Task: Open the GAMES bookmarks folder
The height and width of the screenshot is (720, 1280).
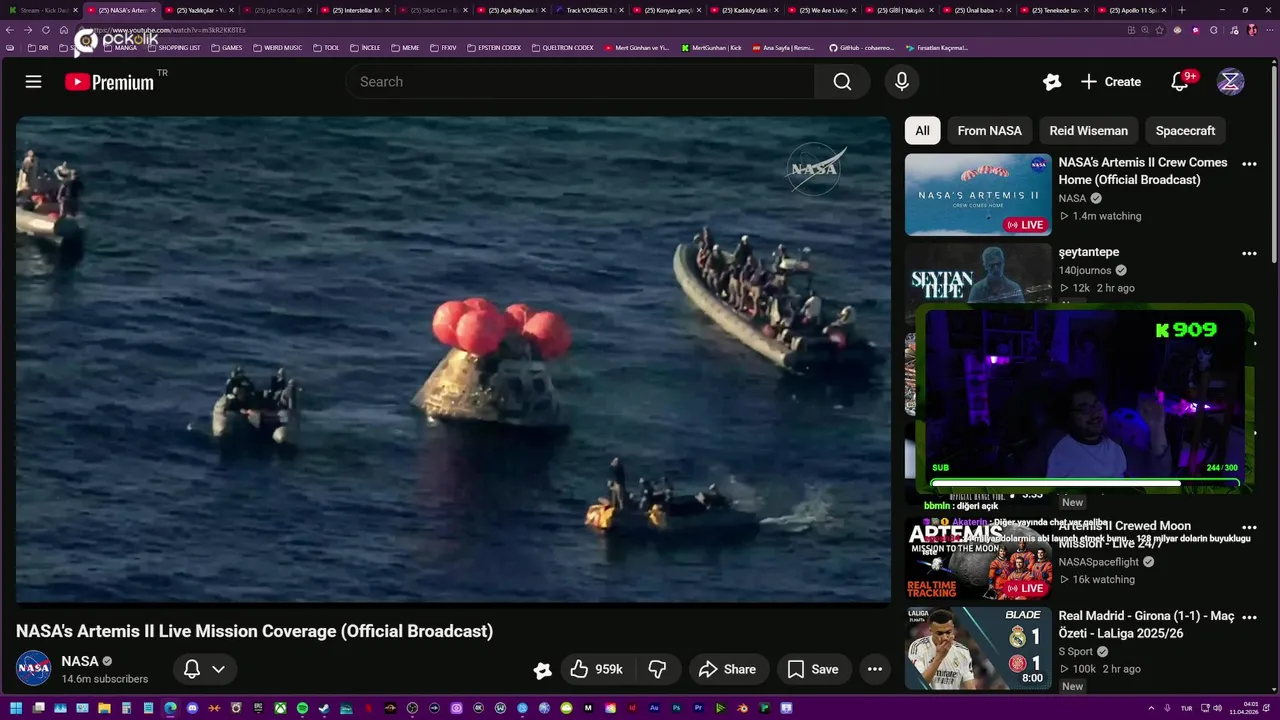Action: point(225,48)
